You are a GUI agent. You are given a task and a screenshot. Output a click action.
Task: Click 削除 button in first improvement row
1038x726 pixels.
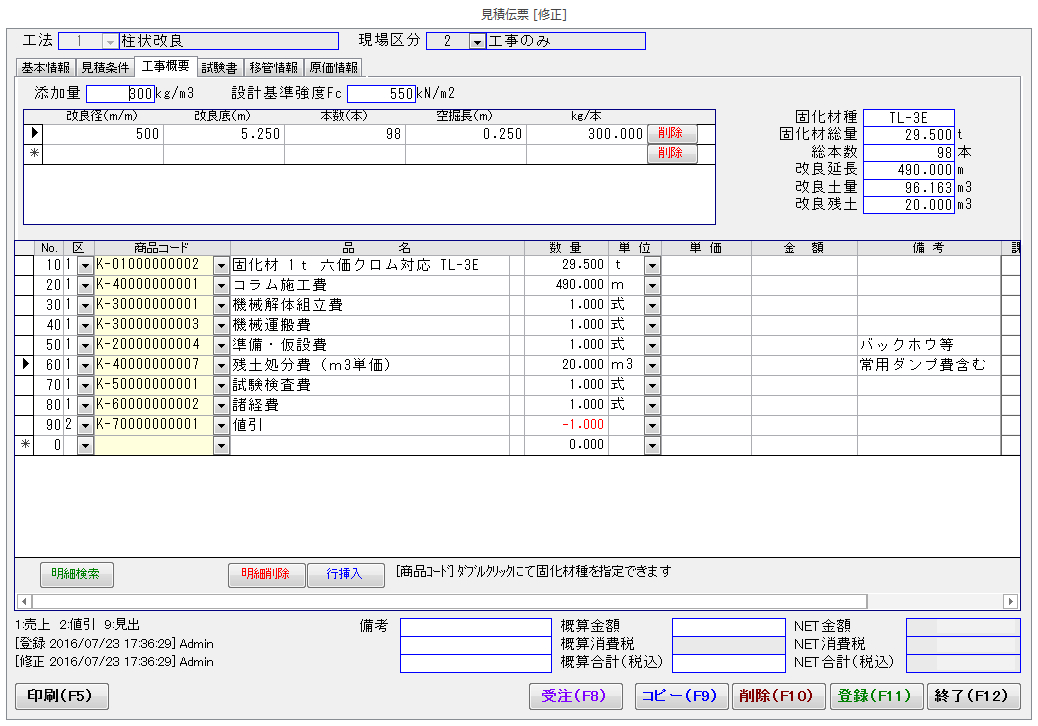671,133
